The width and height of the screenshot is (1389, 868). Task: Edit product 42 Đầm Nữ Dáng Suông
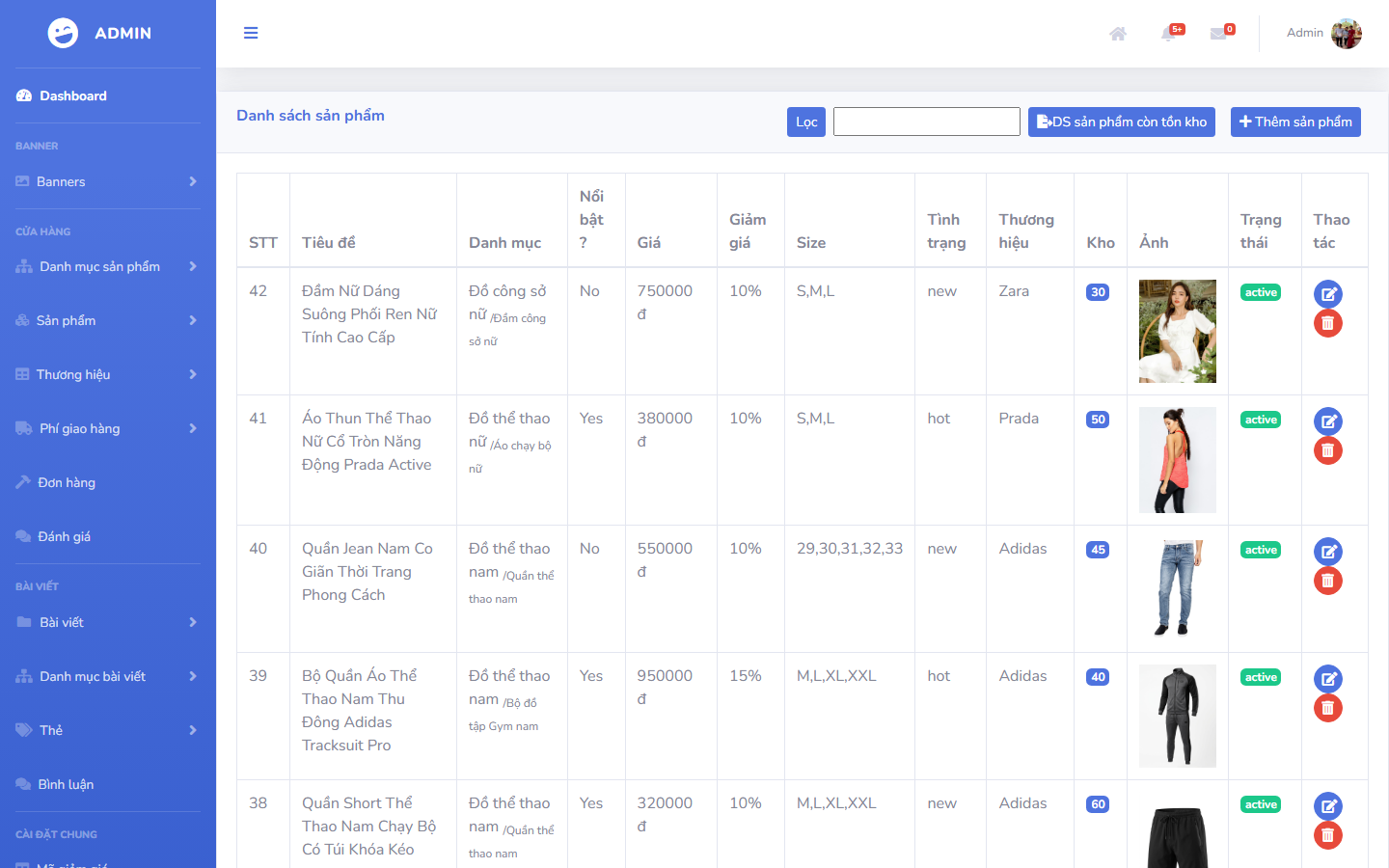click(x=1328, y=294)
